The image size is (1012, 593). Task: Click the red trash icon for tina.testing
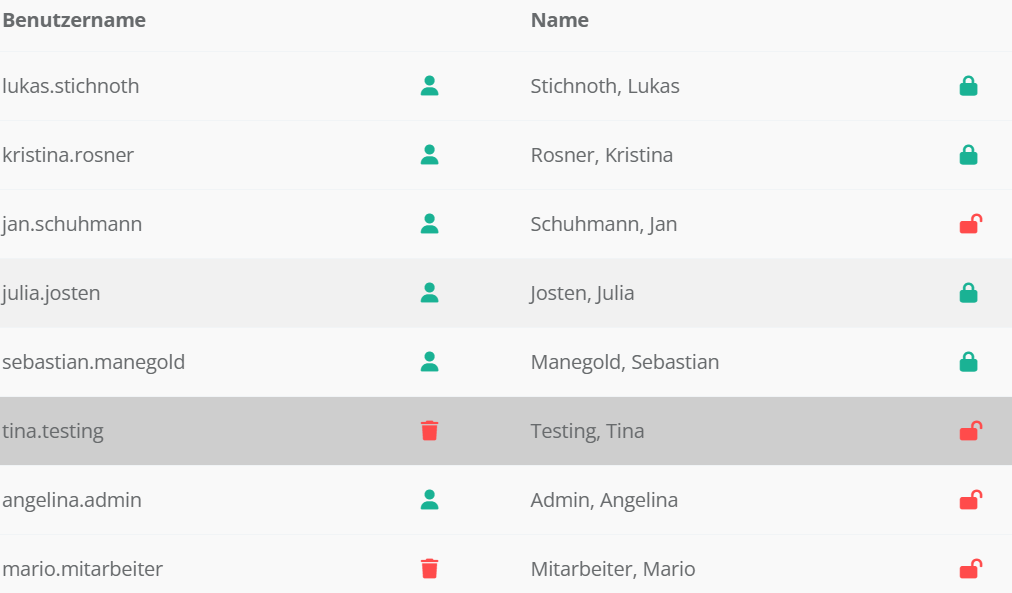coord(429,431)
